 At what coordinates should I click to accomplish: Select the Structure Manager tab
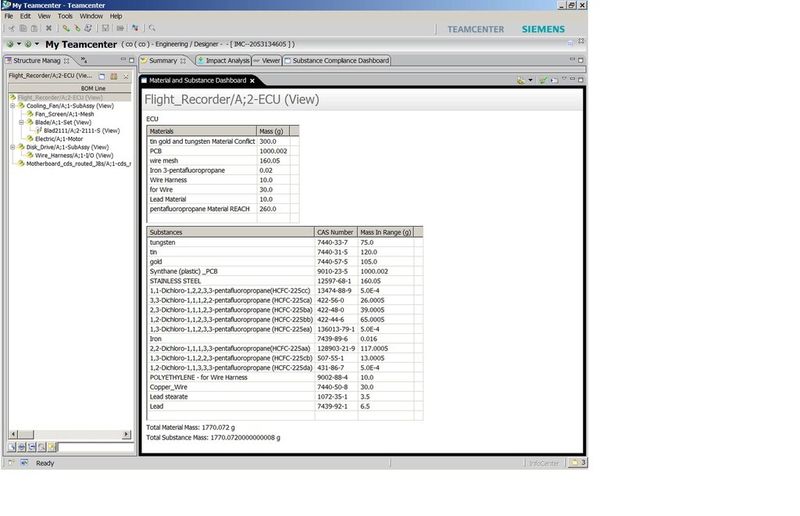[x=37, y=60]
